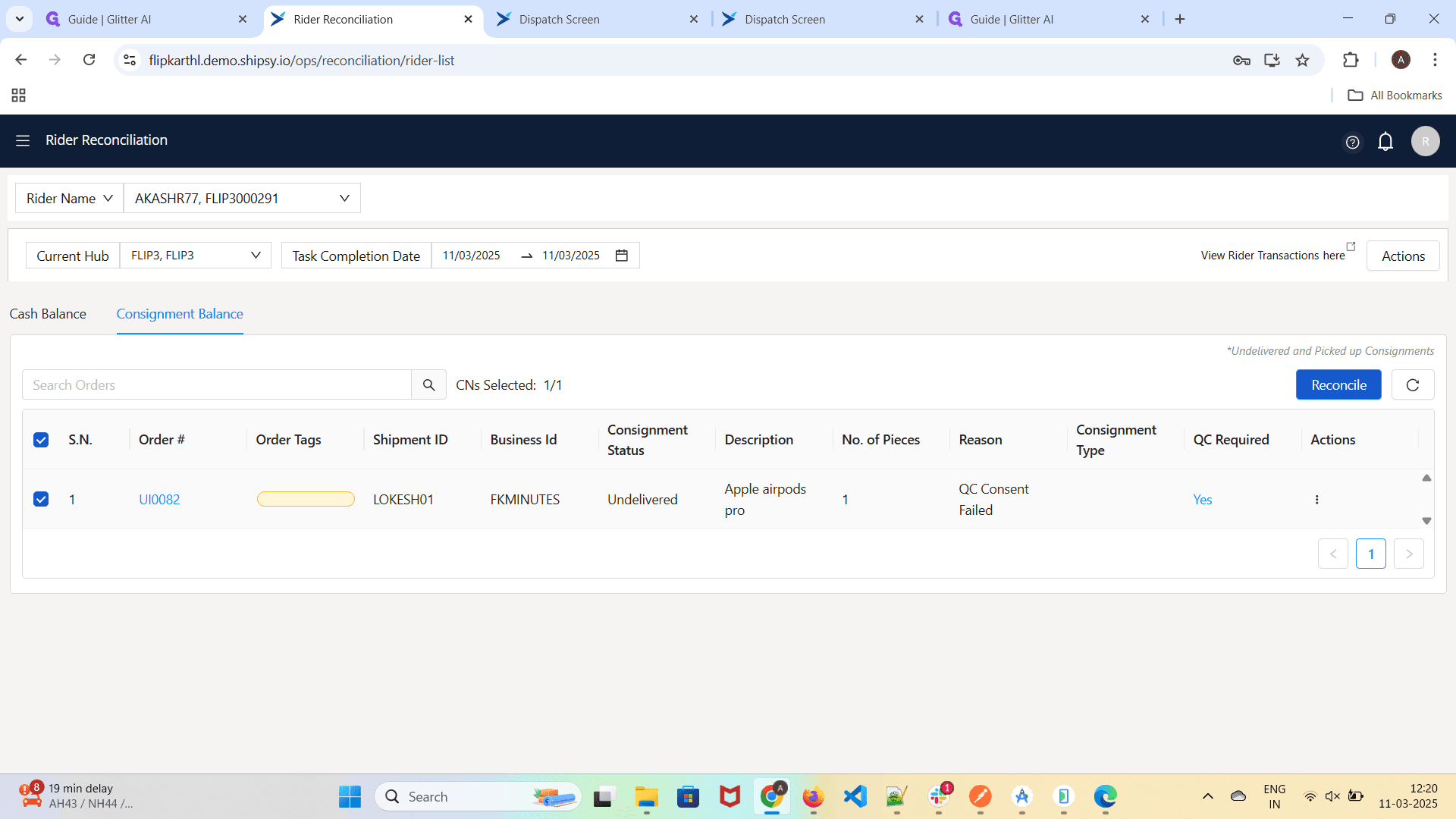Click the QC Consent Failed reason
The height and width of the screenshot is (819, 1456).
tap(993, 499)
